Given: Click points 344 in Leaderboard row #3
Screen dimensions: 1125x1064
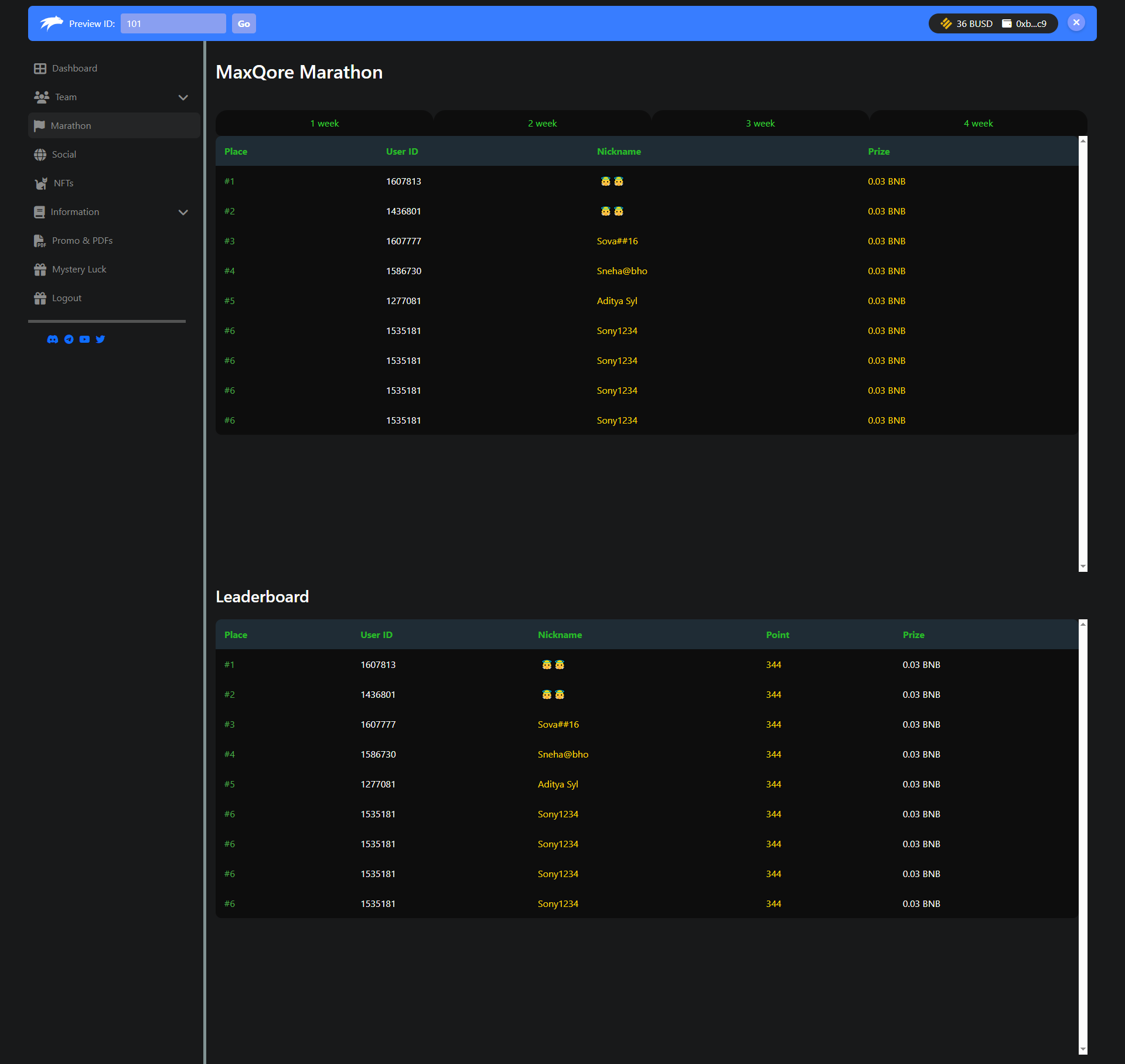Looking at the screenshot, I should 773,725.
